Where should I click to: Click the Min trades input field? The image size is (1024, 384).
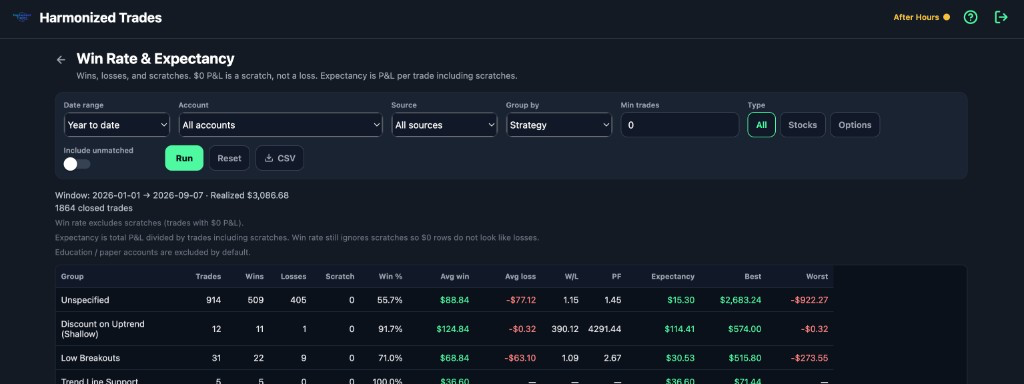pyautogui.click(x=680, y=125)
